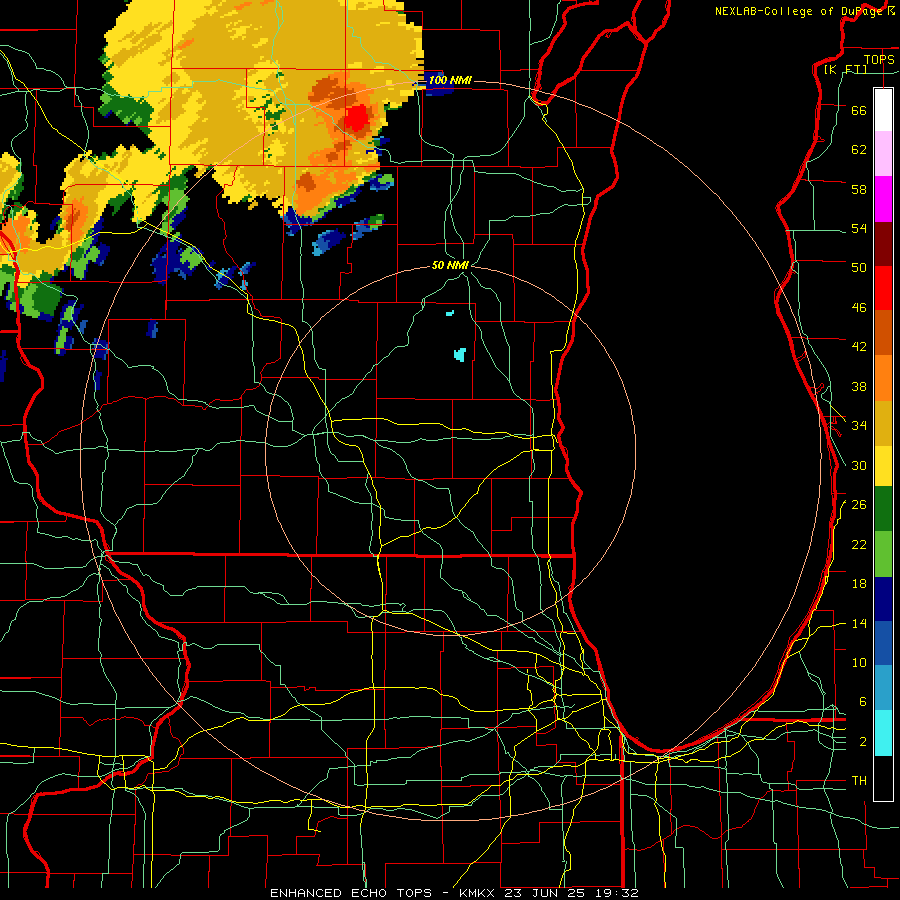Click the legend value 22
Viewport: 900px width, 900px height.
(x=859, y=544)
